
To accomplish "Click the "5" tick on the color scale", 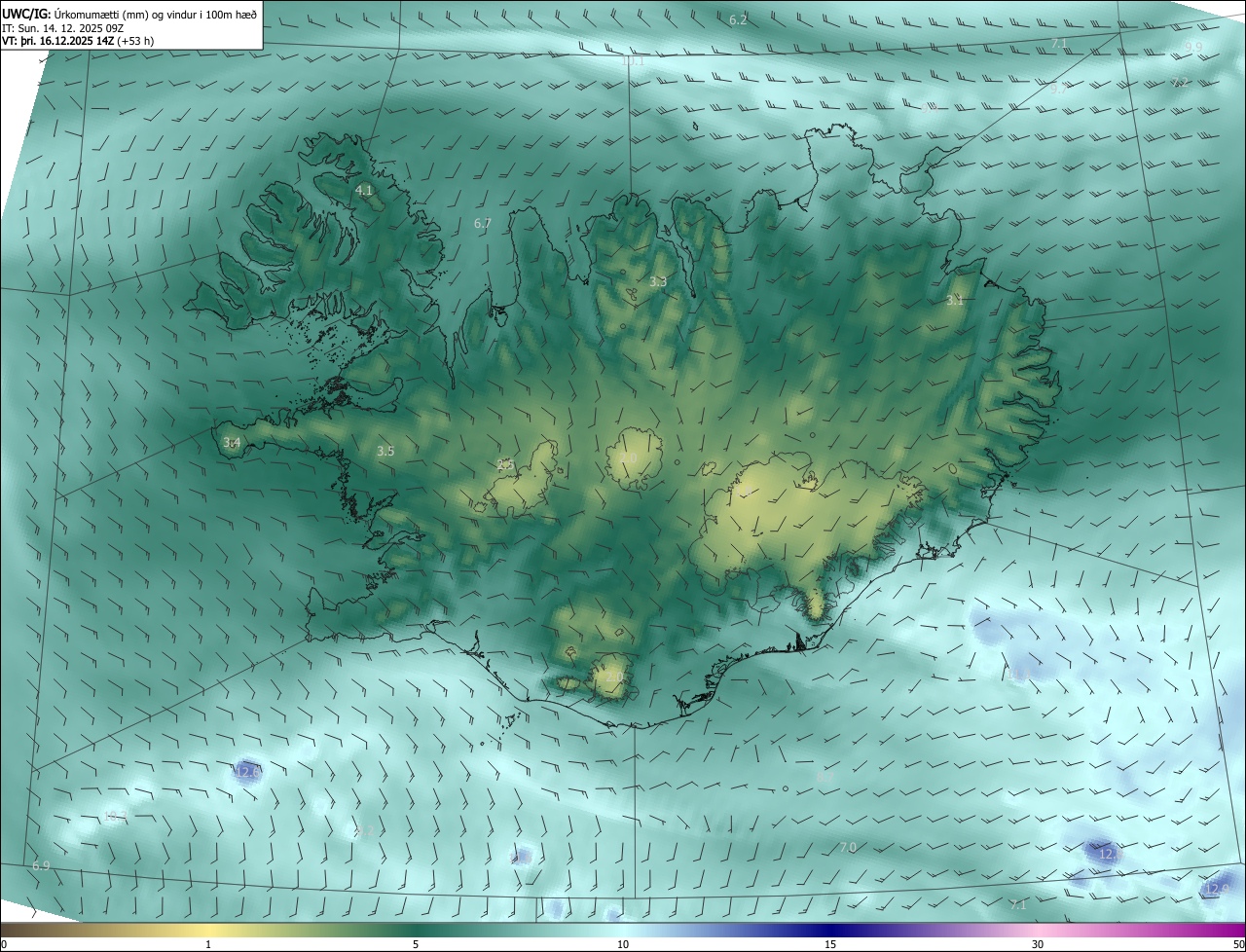I will (416, 944).
